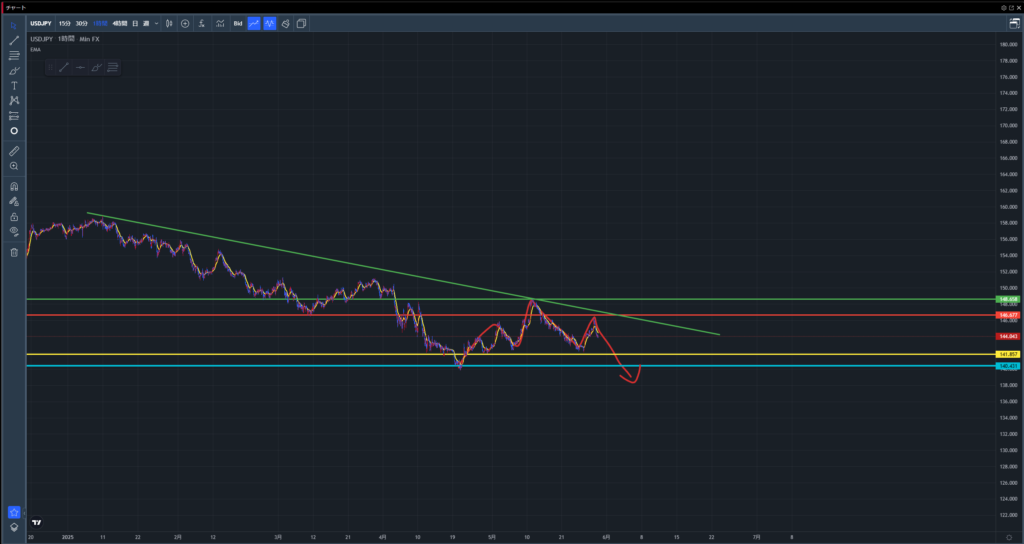Select the brush drawing tool in left sidebar
Image resolution: width=1024 pixels, height=544 pixels.
click(x=14, y=71)
